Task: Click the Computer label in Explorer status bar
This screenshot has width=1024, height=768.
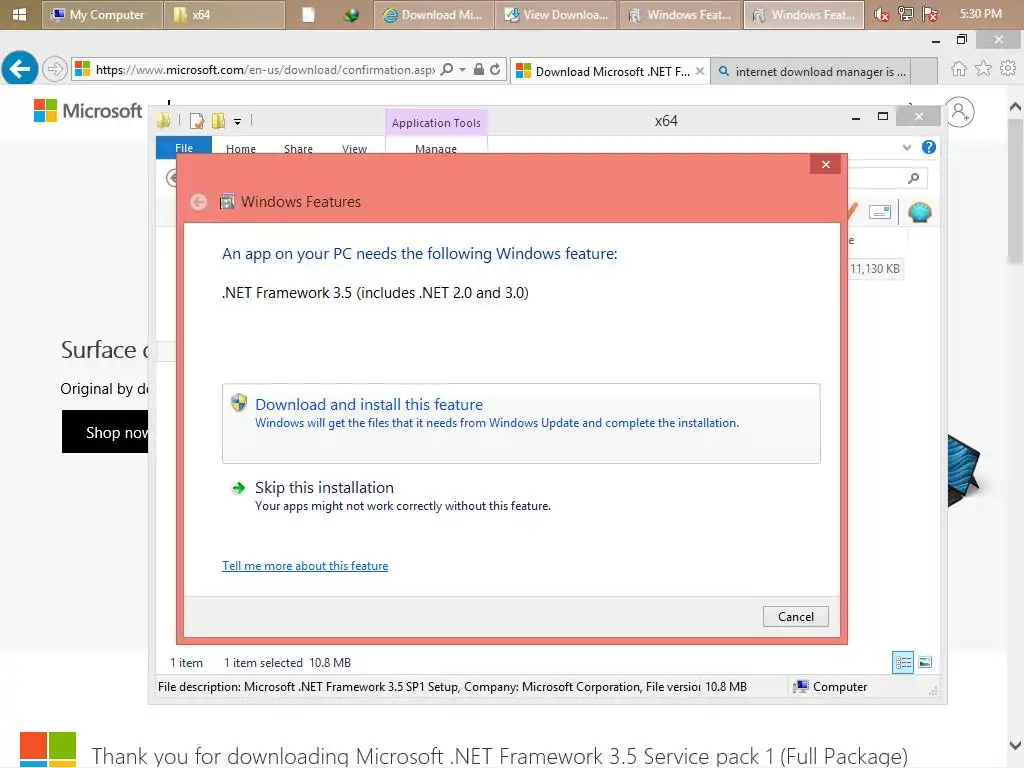Action: coord(840,686)
